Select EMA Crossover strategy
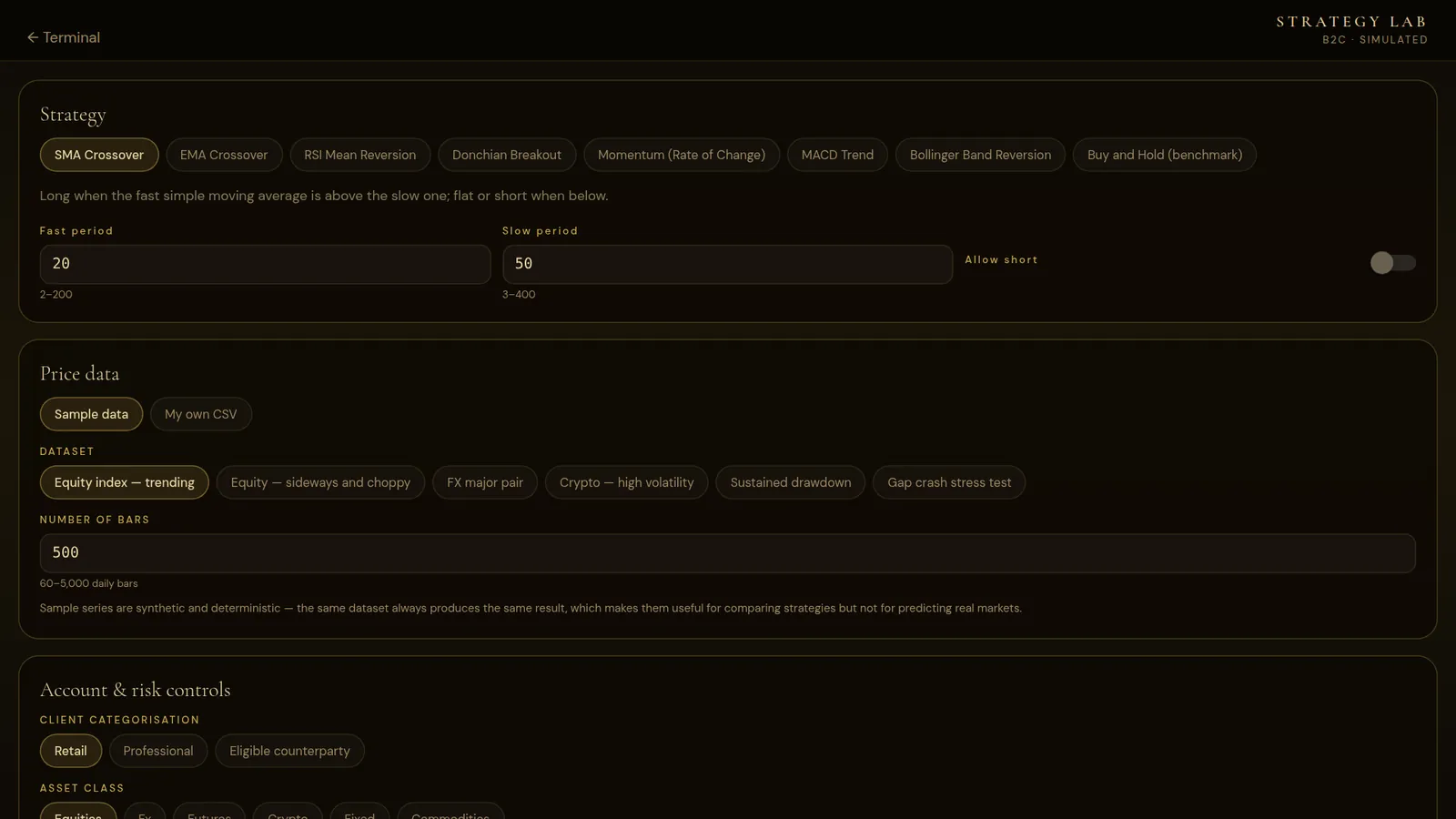The height and width of the screenshot is (819, 1456). (224, 155)
